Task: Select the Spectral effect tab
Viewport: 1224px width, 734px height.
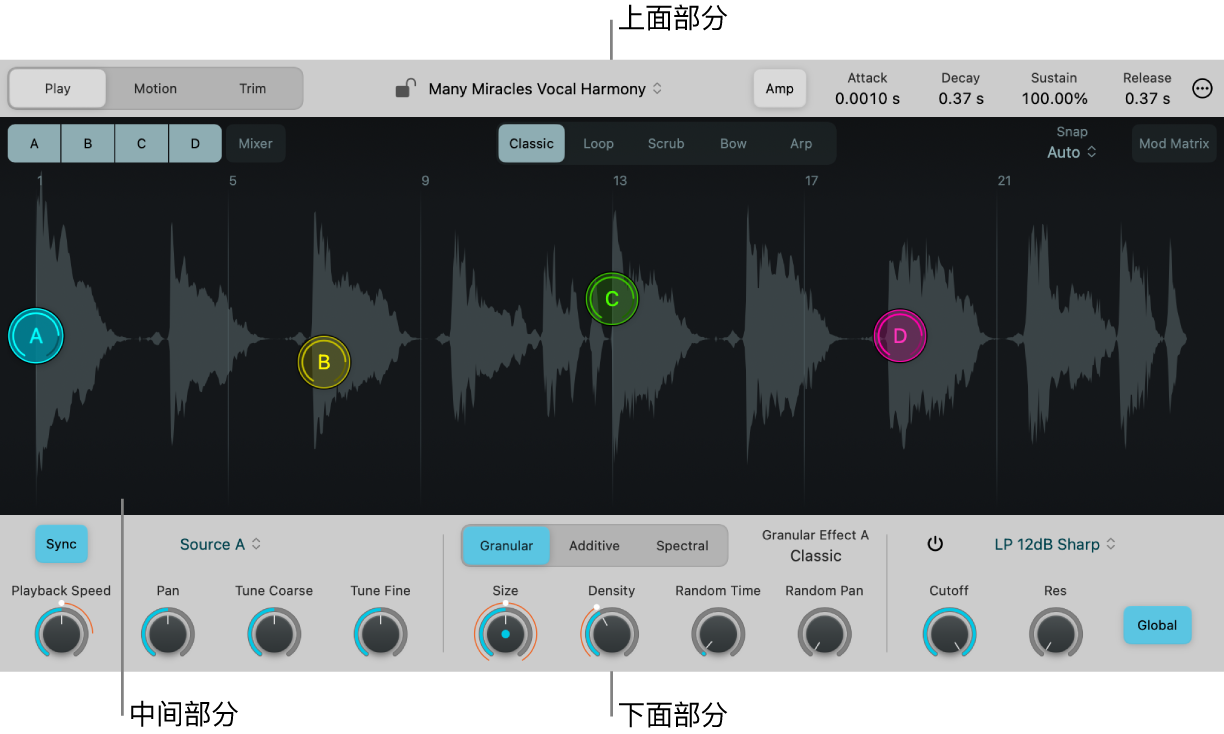Action: tap(682, 545)
